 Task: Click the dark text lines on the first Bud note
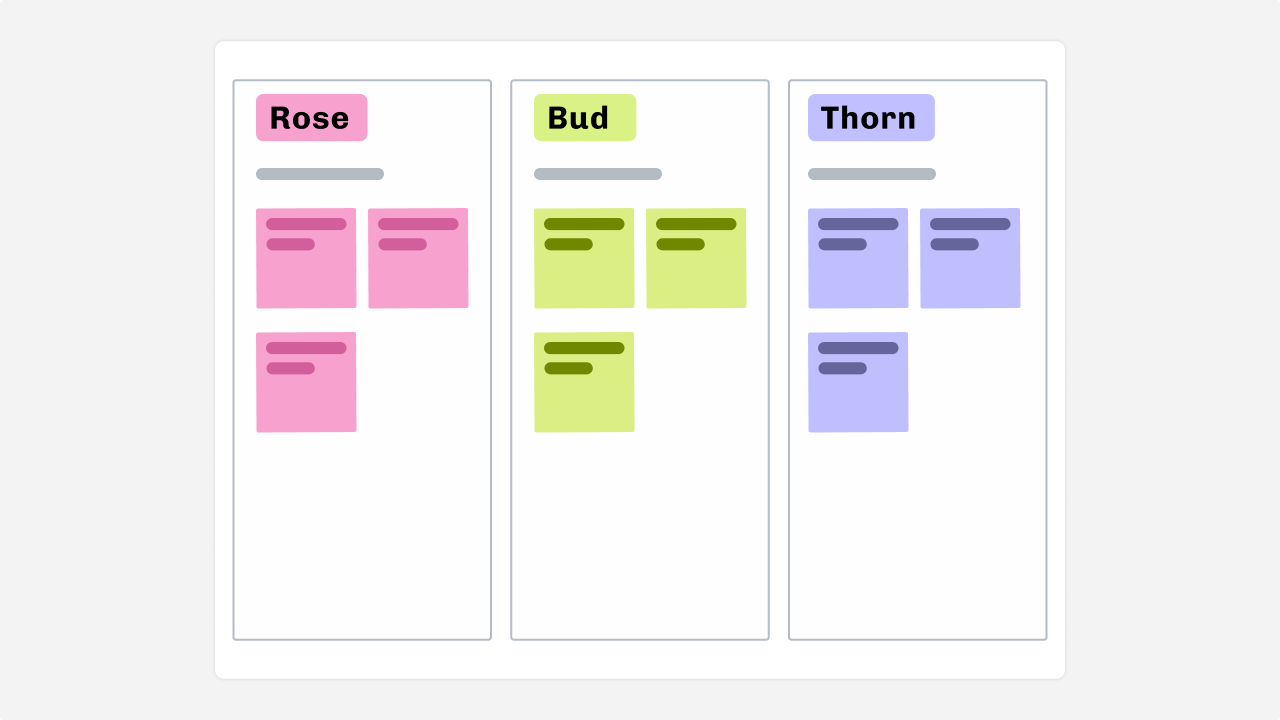click(x=584, y=225)
